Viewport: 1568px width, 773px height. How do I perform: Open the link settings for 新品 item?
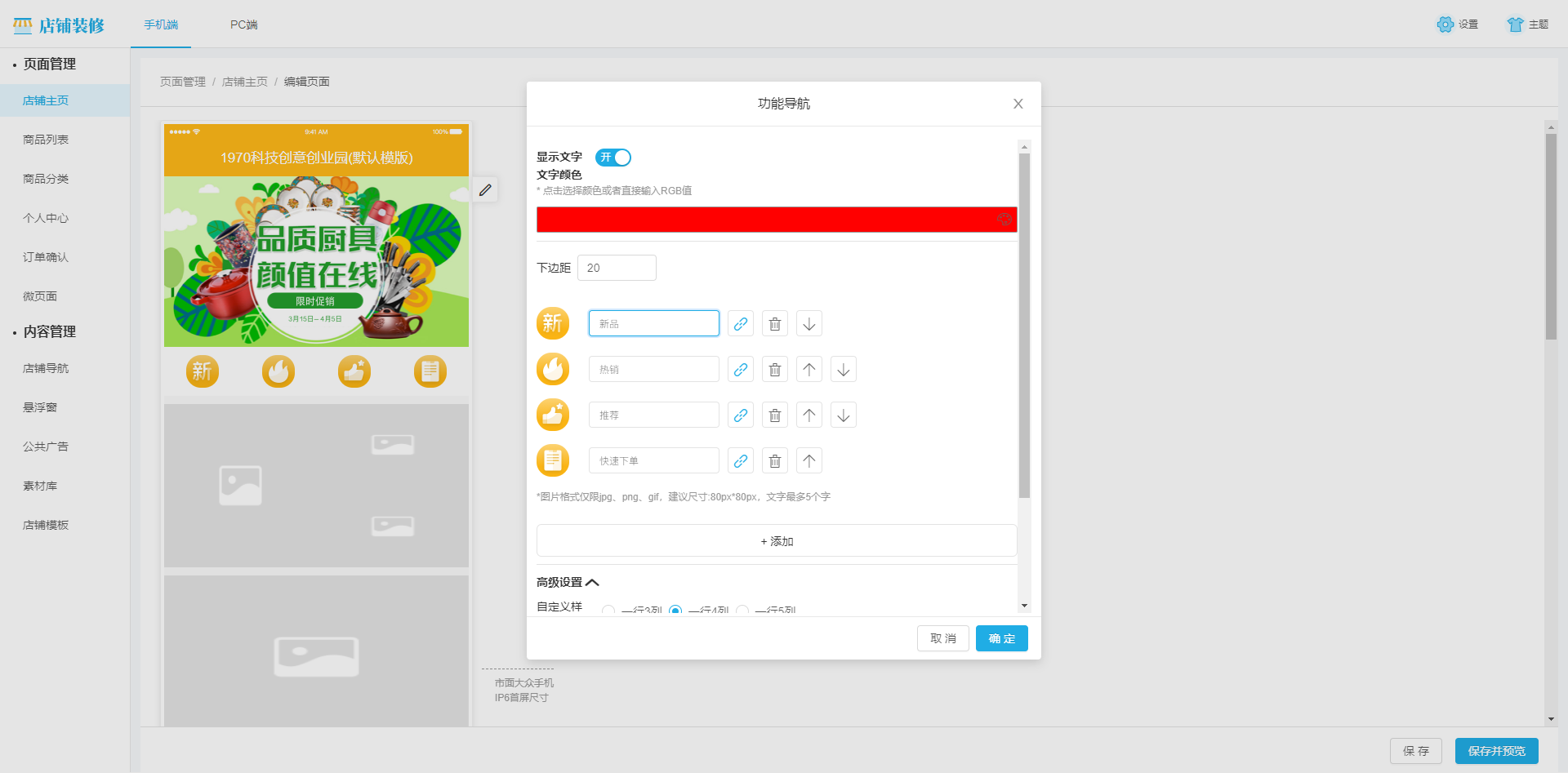[740, 323]
